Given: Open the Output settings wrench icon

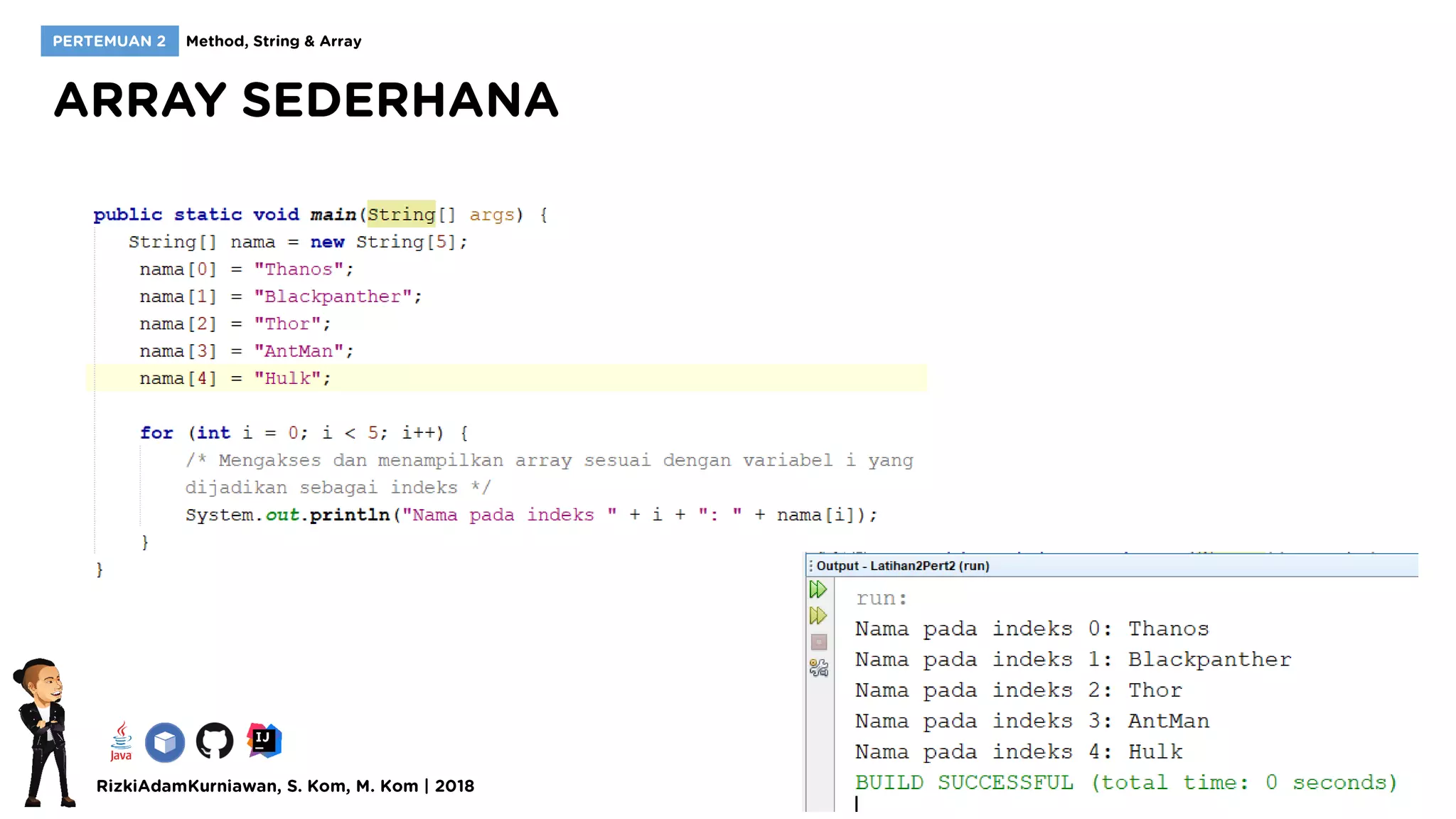Looking at the screenshot, I should [819, 668].
